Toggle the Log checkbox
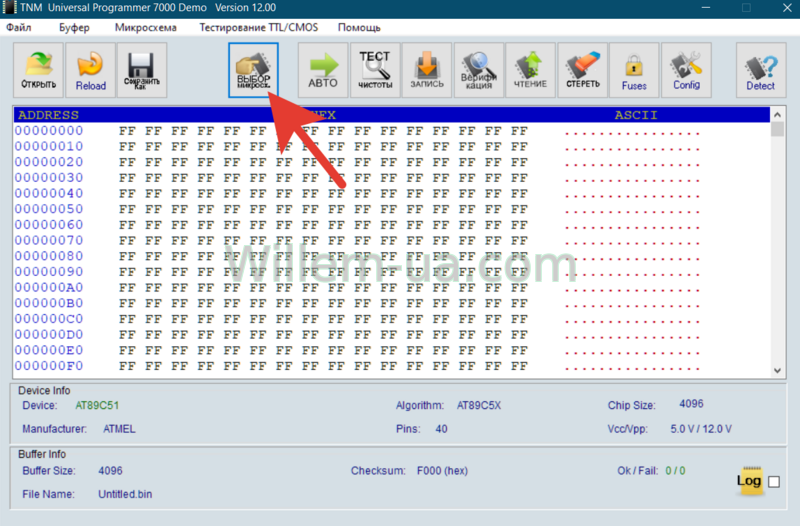The image size is (800, 526). coord(774,482)
